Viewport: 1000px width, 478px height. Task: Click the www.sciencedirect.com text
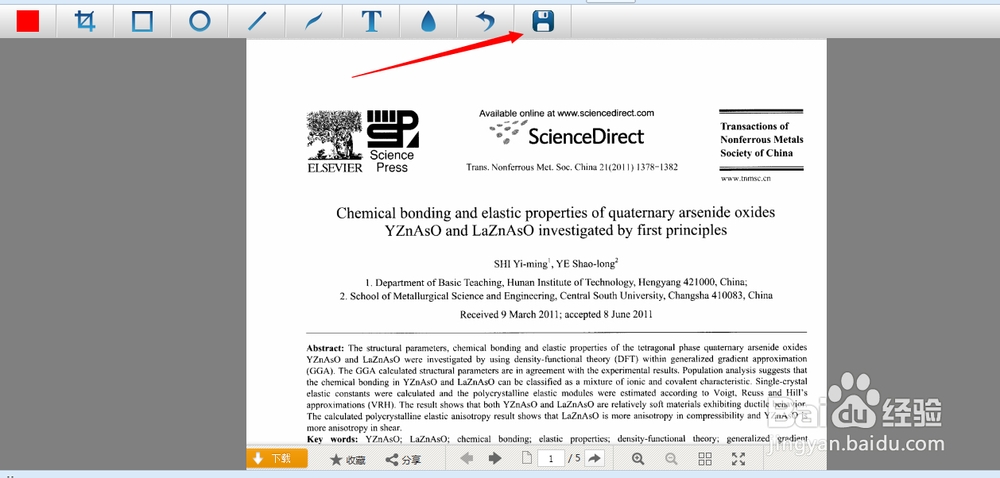tap(606, 113)
